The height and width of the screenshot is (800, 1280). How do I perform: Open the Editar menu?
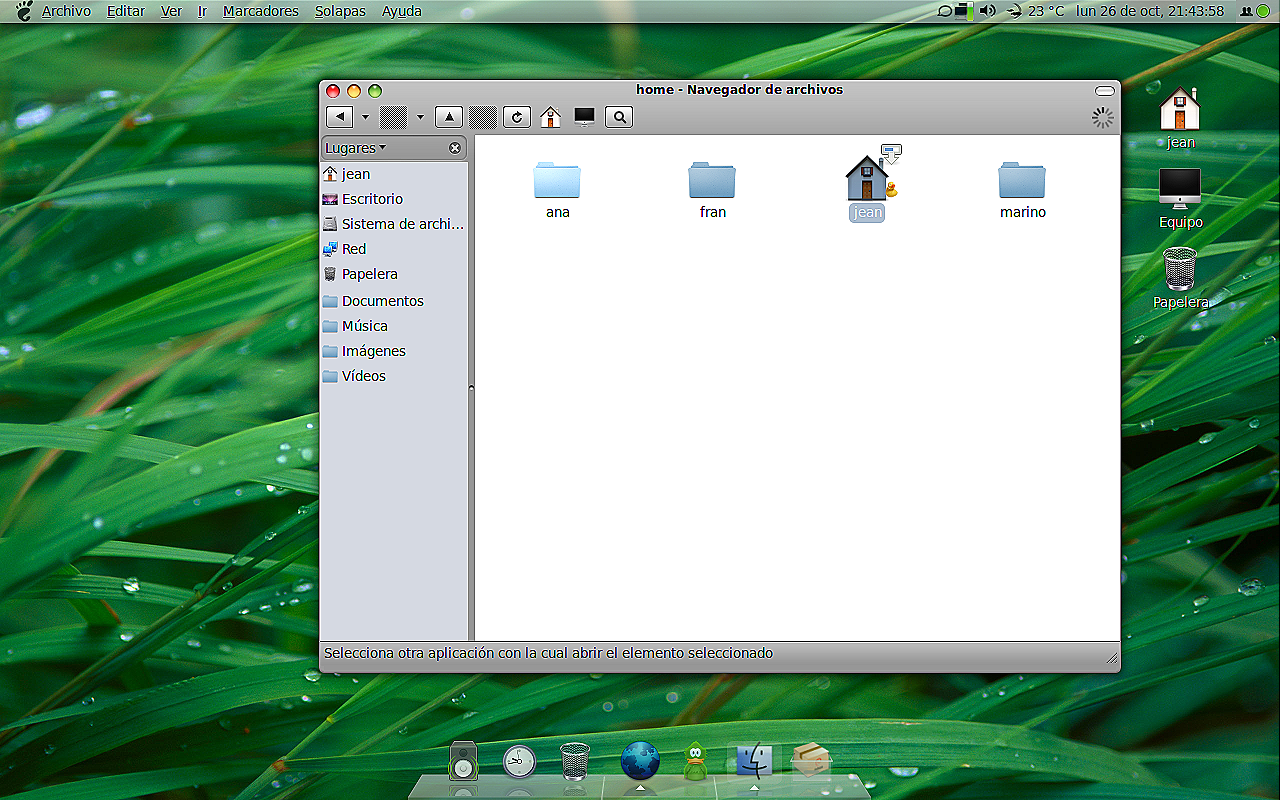[125, 11]
